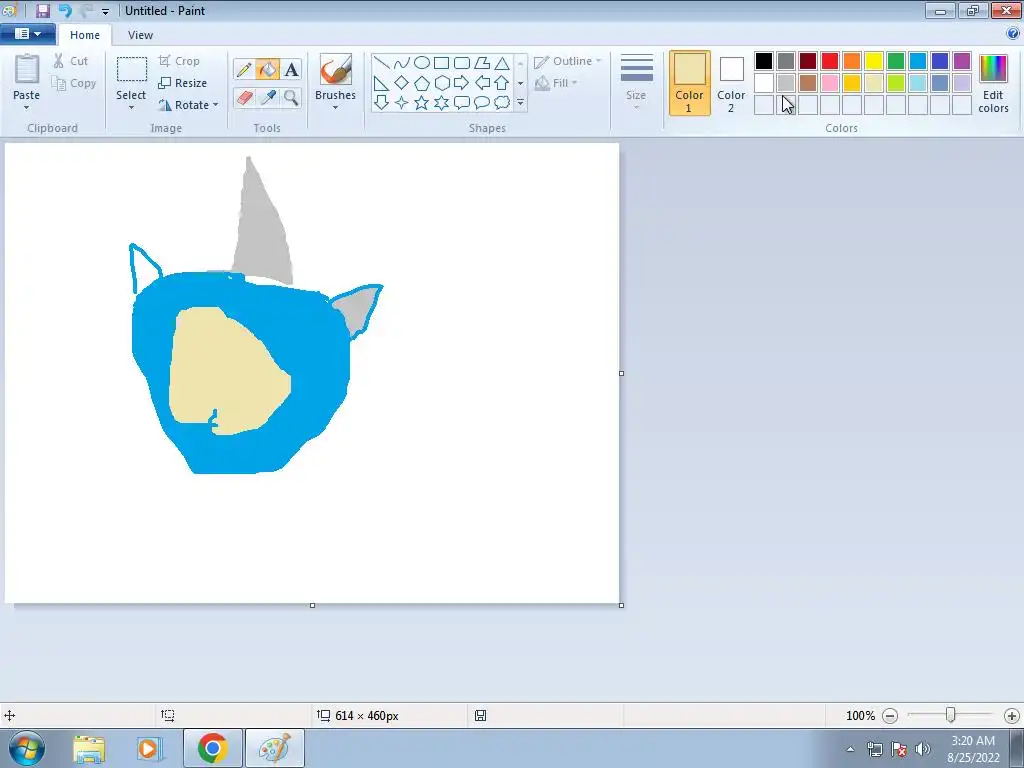Choose the Line shape
The width and height of the screenshot is (1024, 768).
coord(381,63)
